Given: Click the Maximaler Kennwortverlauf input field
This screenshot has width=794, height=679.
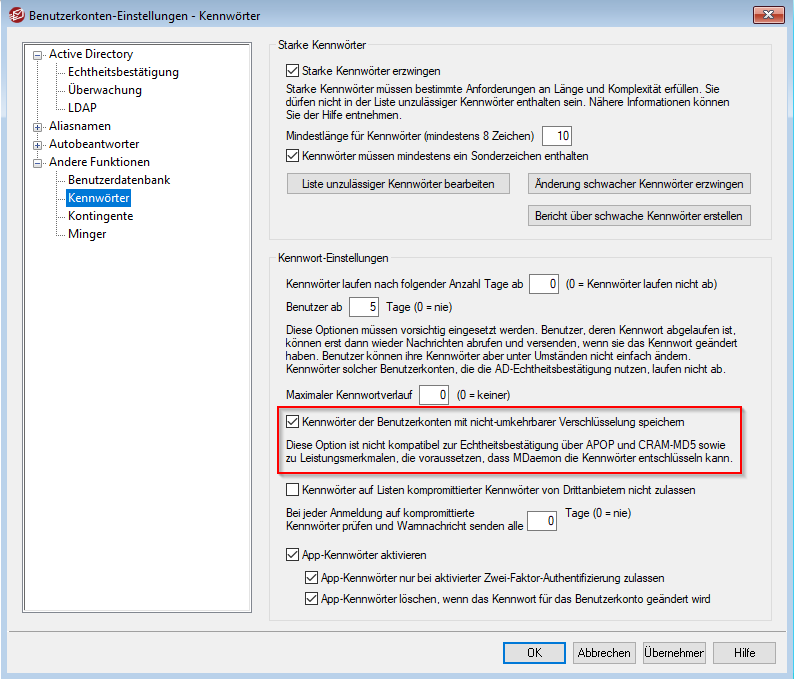Looking at the screenshot, I should 434,395.
